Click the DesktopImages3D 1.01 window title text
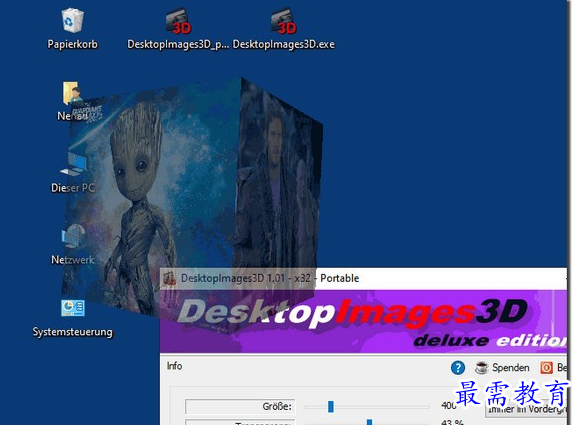The width and height of the screenshot is (577, 425). (x=270, y=278)
